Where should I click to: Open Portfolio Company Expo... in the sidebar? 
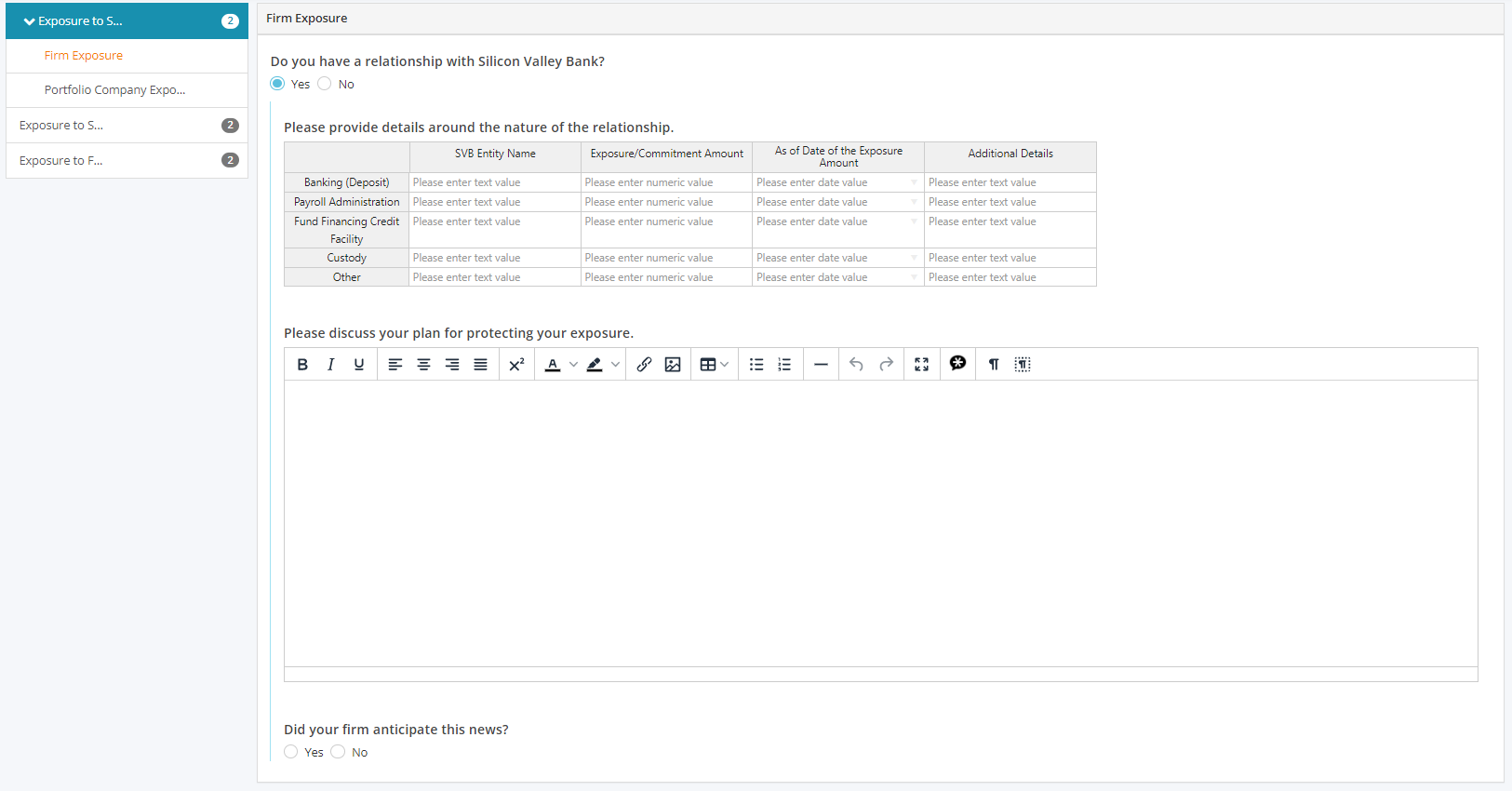click(115, 90)
